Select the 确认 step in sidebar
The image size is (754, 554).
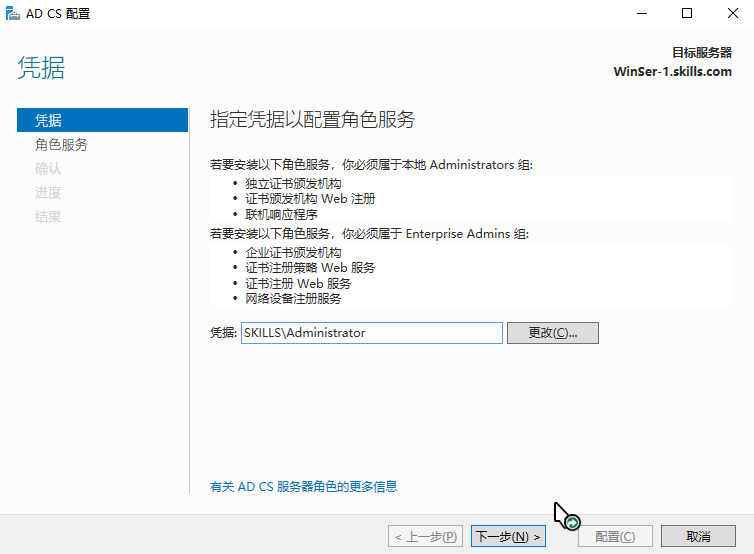click(48, 168)
